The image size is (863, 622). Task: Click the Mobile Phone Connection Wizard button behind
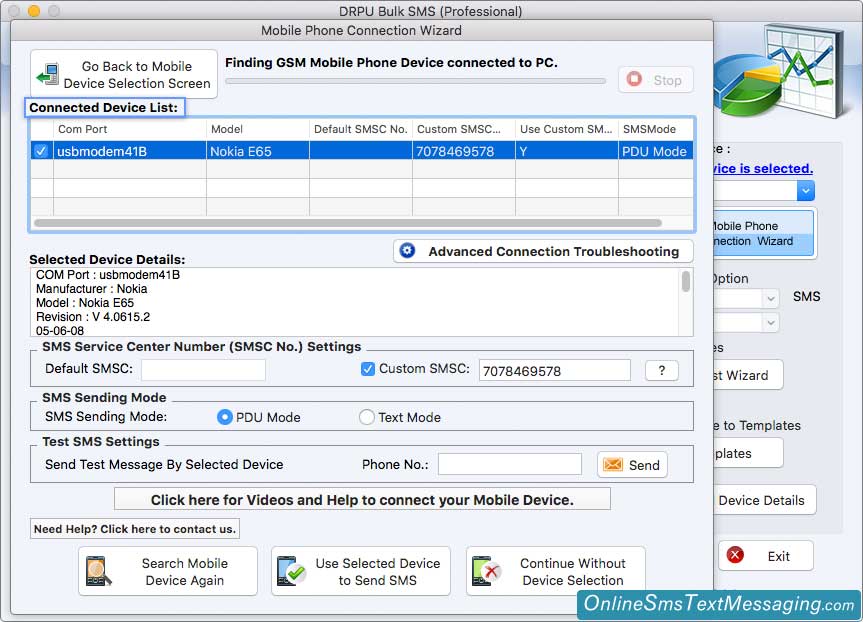[764, 233]
